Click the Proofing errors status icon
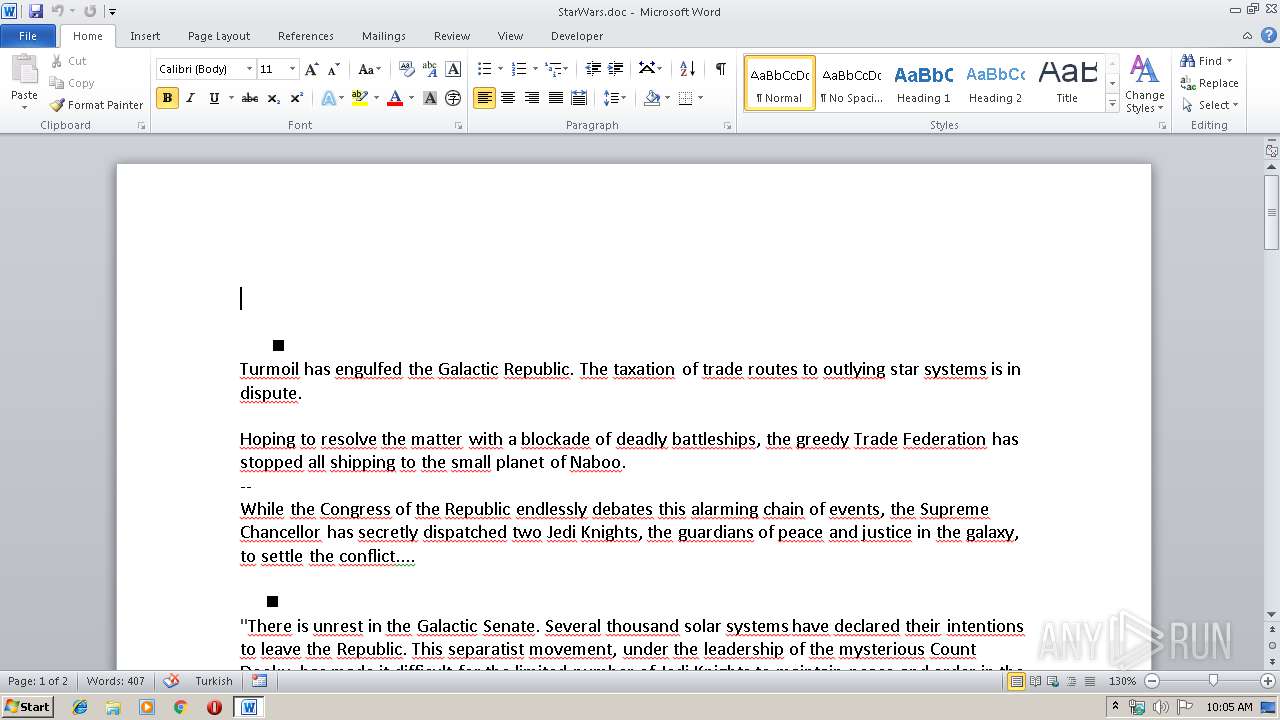This screenshot has width=1280, height=720. click(x=171, y=681)
